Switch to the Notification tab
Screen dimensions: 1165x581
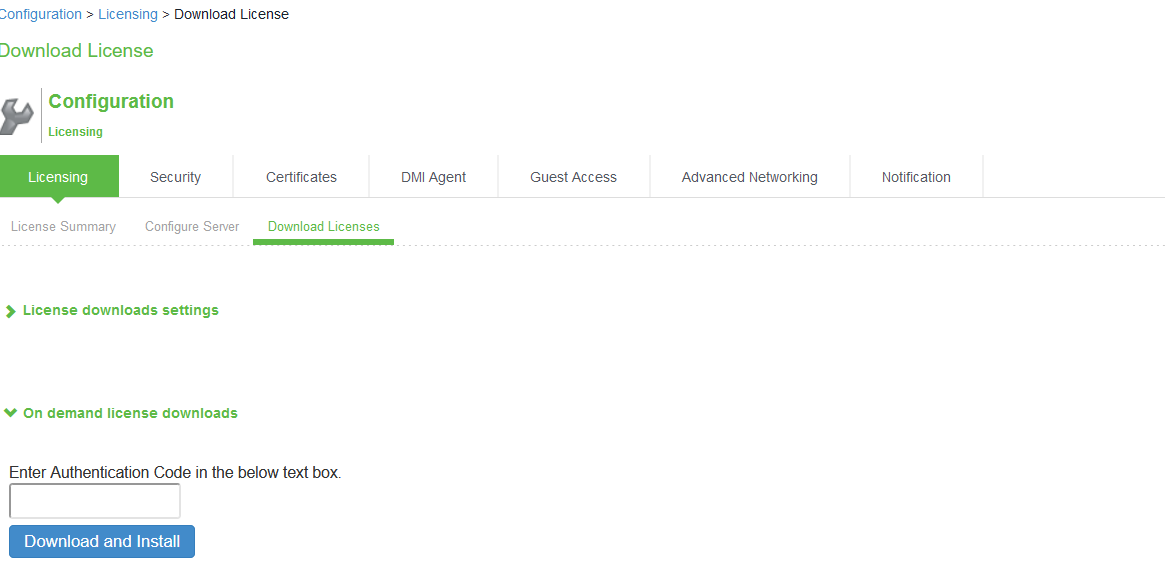(916, 177)
